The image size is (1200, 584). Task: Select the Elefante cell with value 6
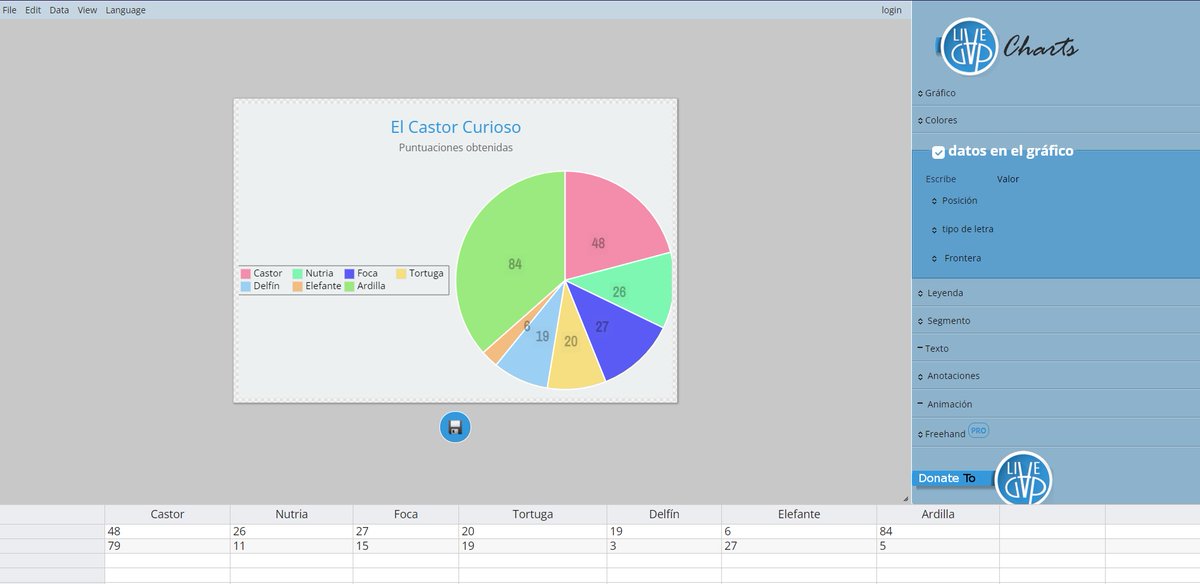[799, 532]
